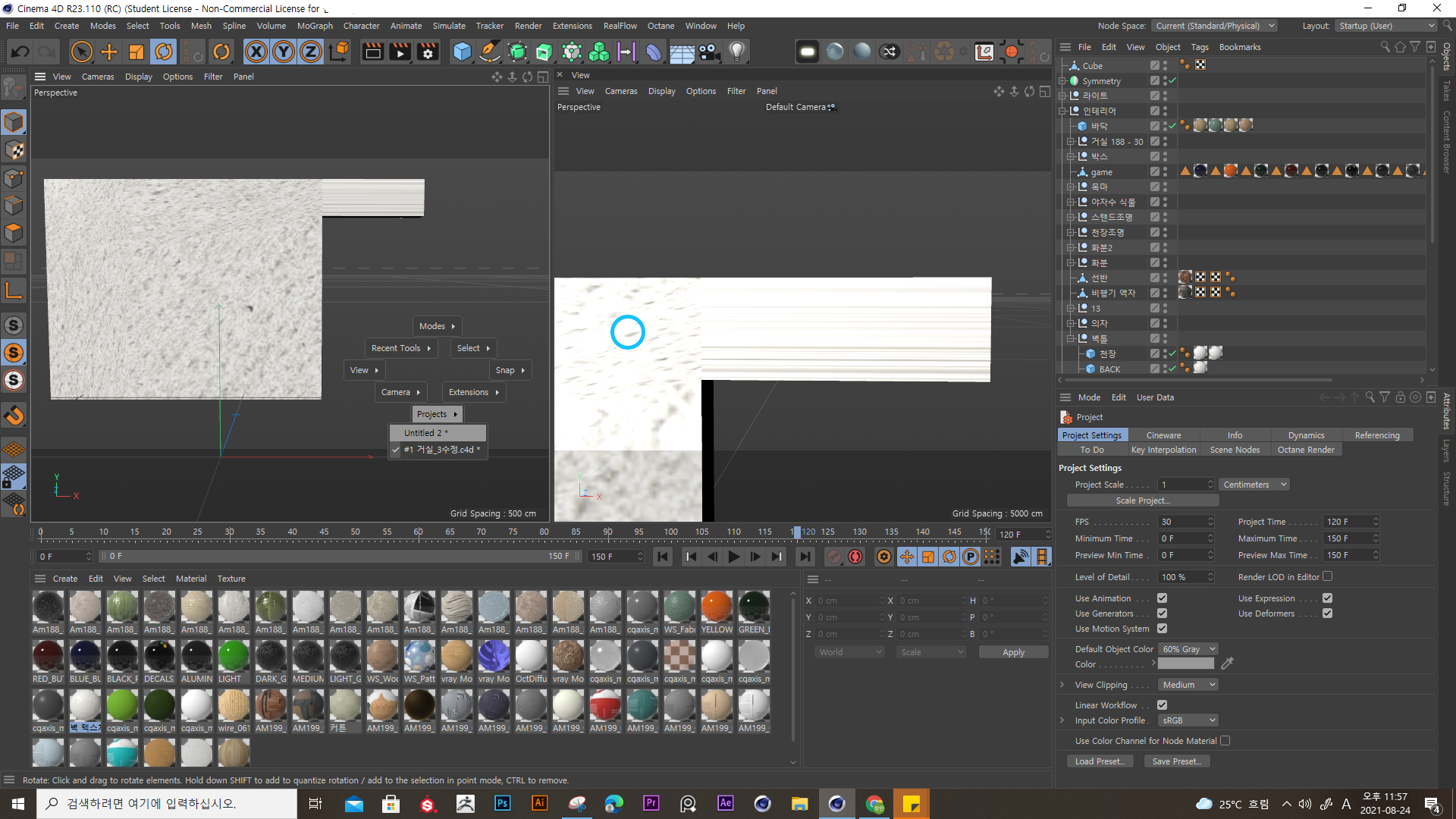
Task: Click FPS value field
Action: pos(1186,522)
